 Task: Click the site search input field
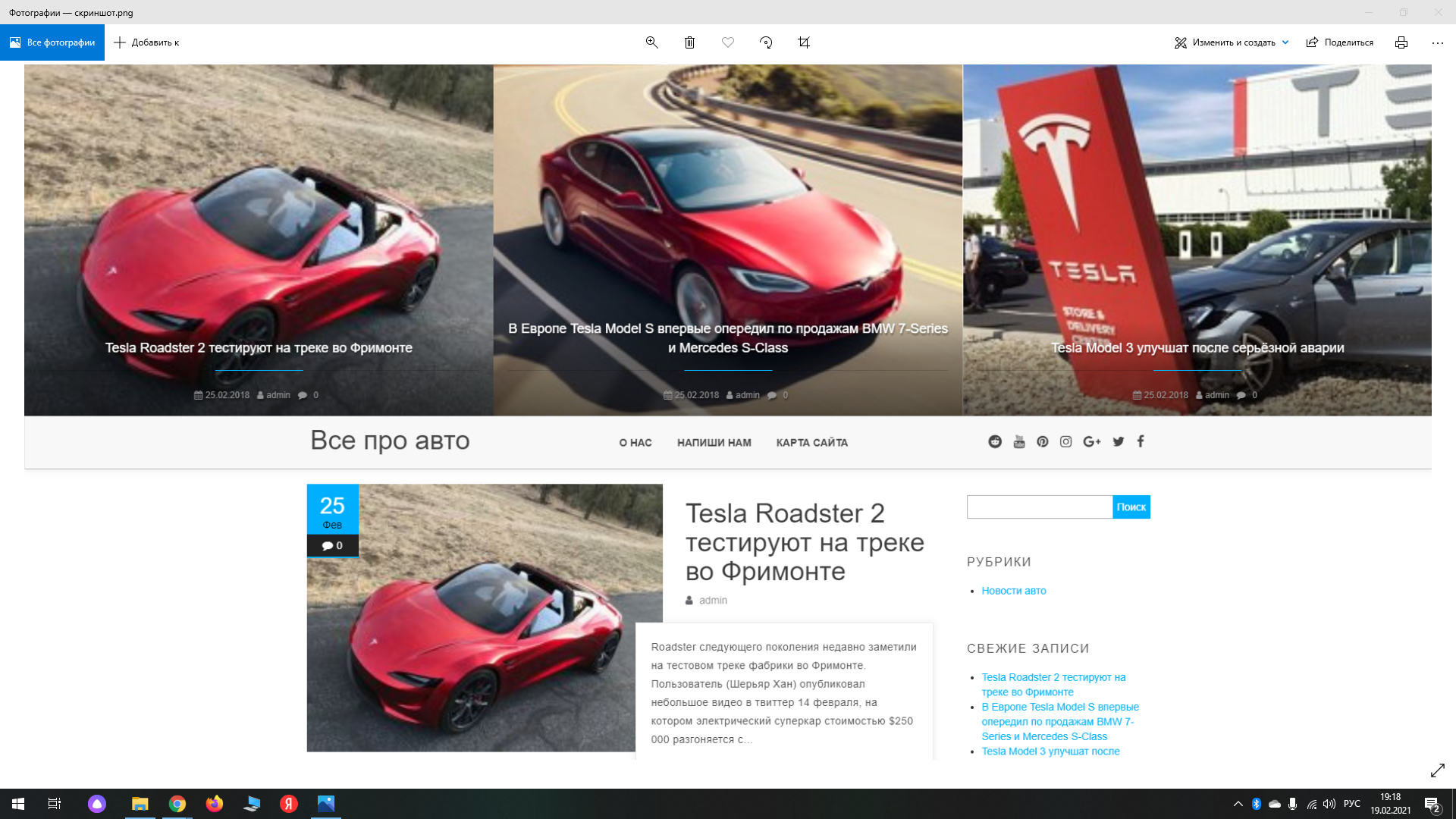1040,507
